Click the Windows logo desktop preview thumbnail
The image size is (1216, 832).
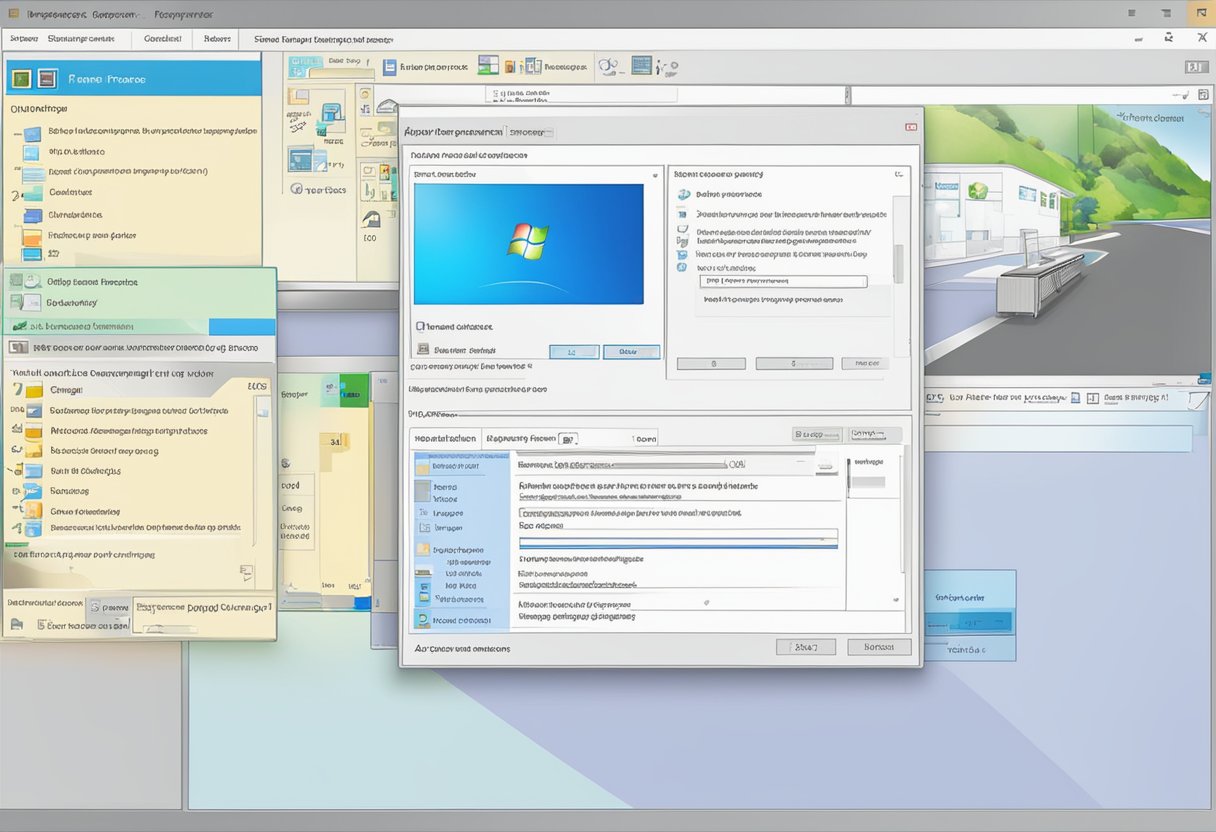click(528, 243)
